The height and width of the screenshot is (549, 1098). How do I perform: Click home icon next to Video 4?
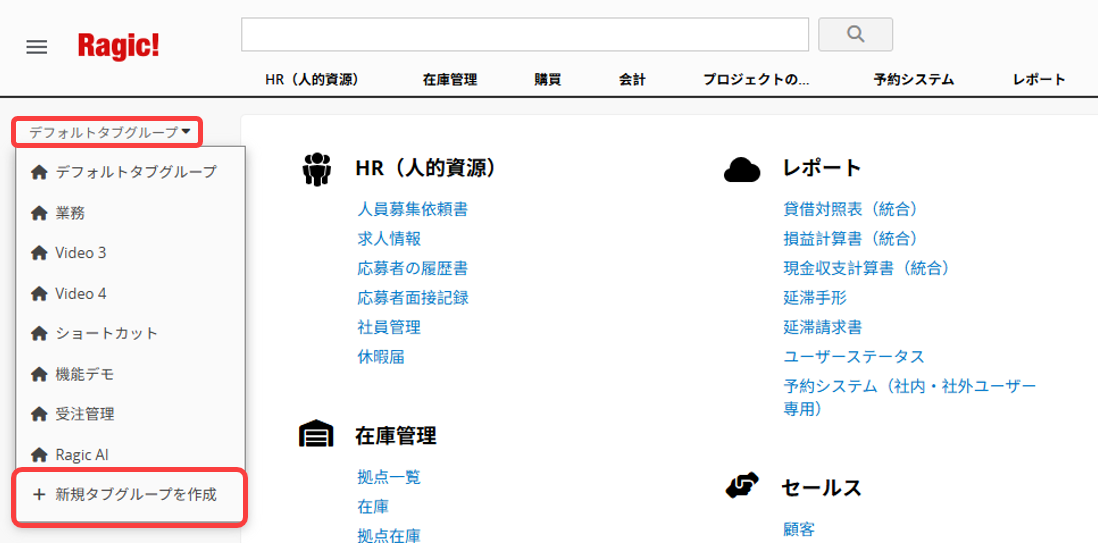(x=39, y=294)
